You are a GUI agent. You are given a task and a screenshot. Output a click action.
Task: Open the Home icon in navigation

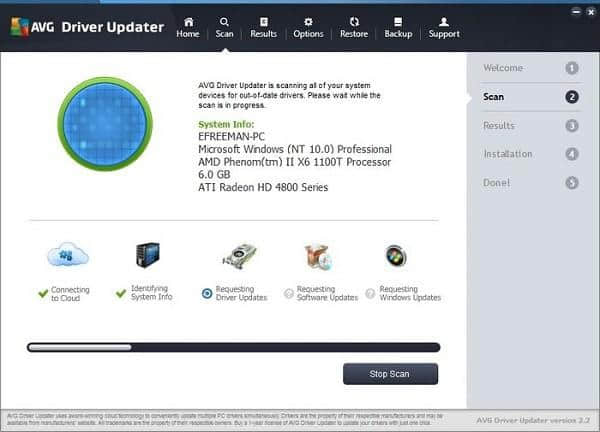point(188,22)
